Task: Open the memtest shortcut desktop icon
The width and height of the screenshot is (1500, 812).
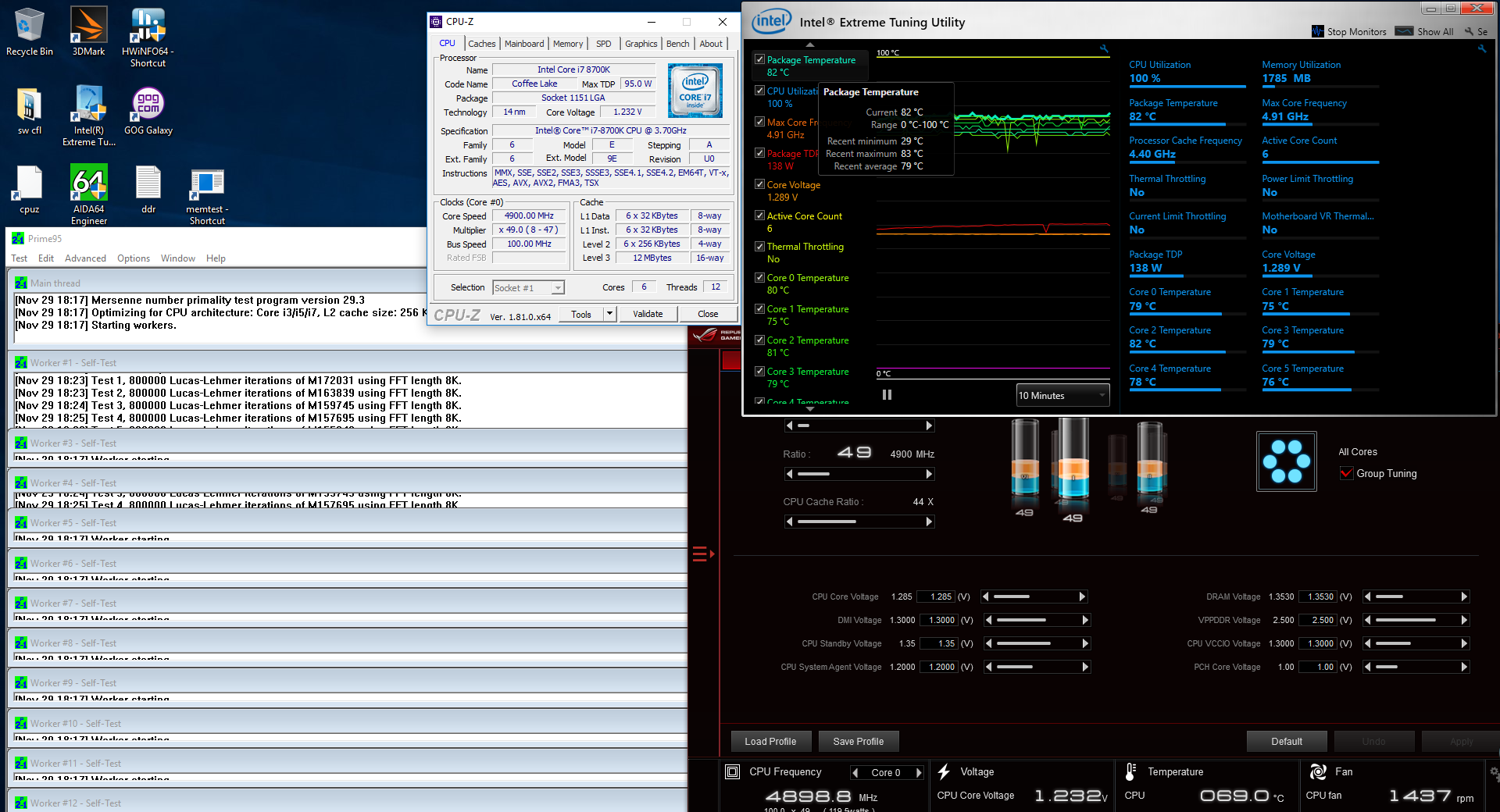Action: click(x=207, y=195)
